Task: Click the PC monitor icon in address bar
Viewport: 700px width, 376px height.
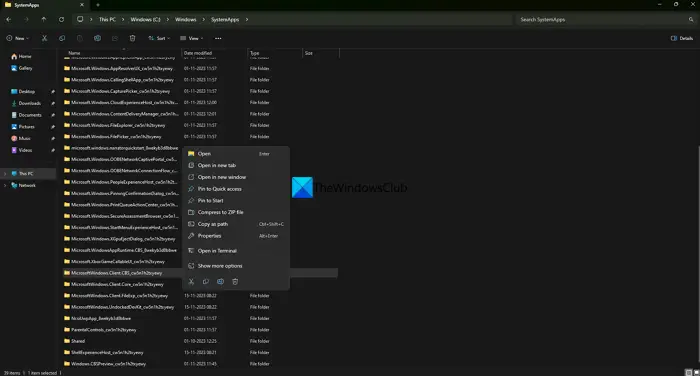Action: 80,20
